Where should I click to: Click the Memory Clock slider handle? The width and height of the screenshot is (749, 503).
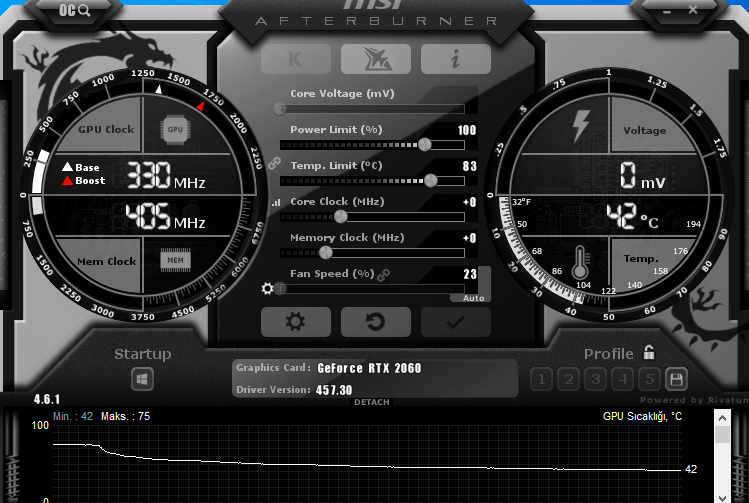coord(326,253)
